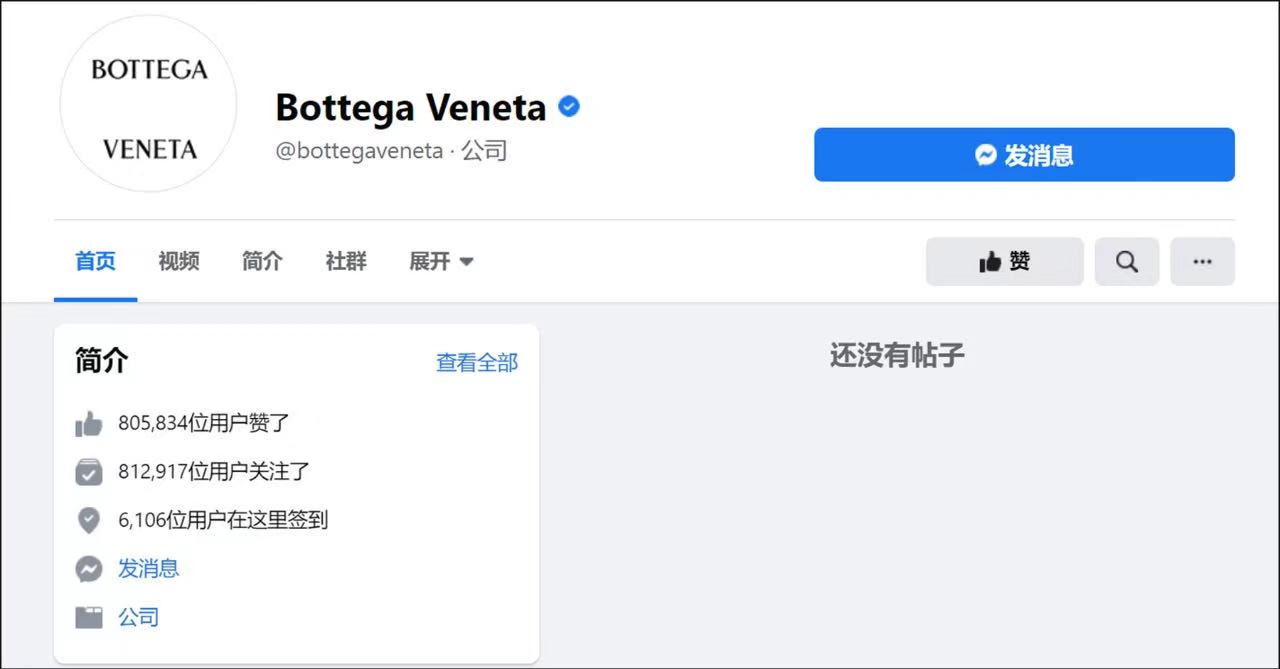Click the followers icon beside 812,917位用户关注了

click(89, 471)
